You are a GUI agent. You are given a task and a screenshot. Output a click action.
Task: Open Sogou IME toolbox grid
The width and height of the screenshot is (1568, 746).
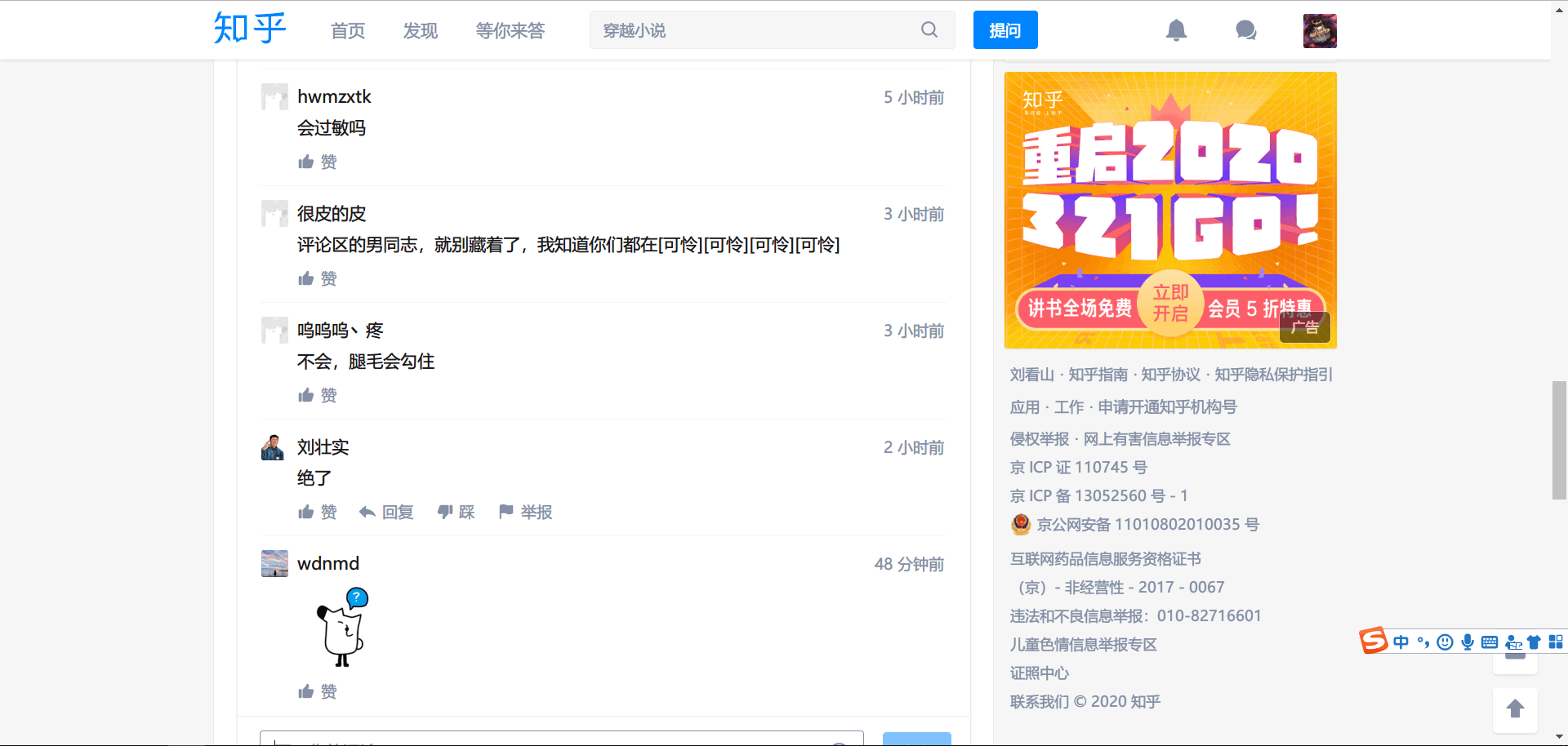tap(1556, 642)
